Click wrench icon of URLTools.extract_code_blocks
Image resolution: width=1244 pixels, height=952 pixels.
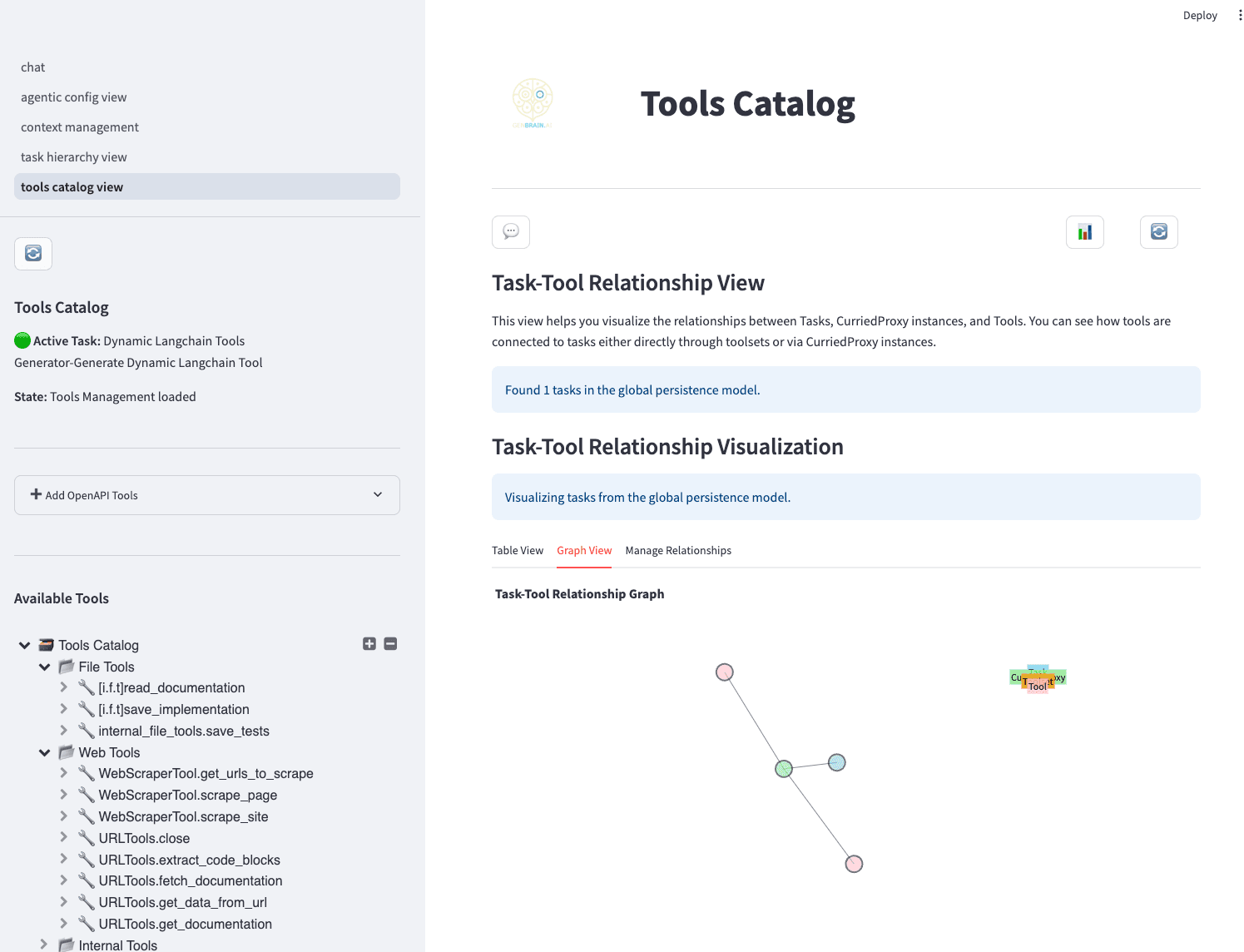[87, 860]
